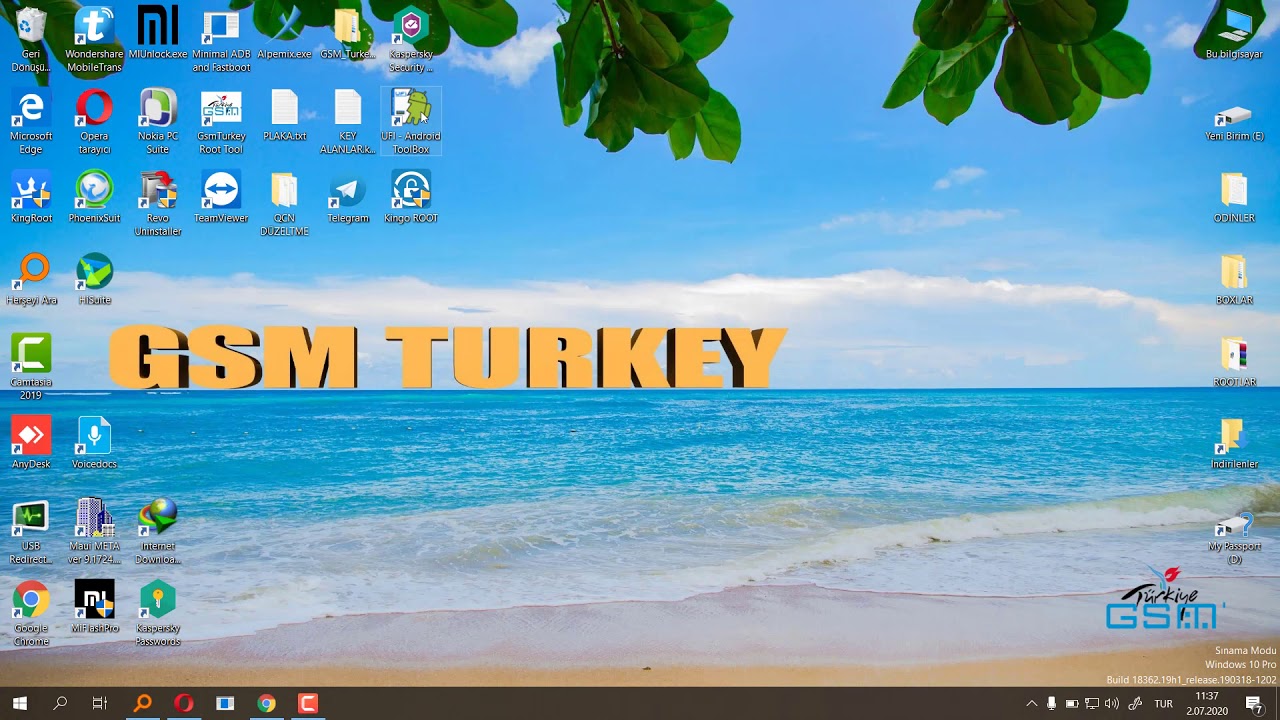Open Internet Download Manager shortcut
The height and width of the screenshot is (720, 1280).
[x=158, y=532]
